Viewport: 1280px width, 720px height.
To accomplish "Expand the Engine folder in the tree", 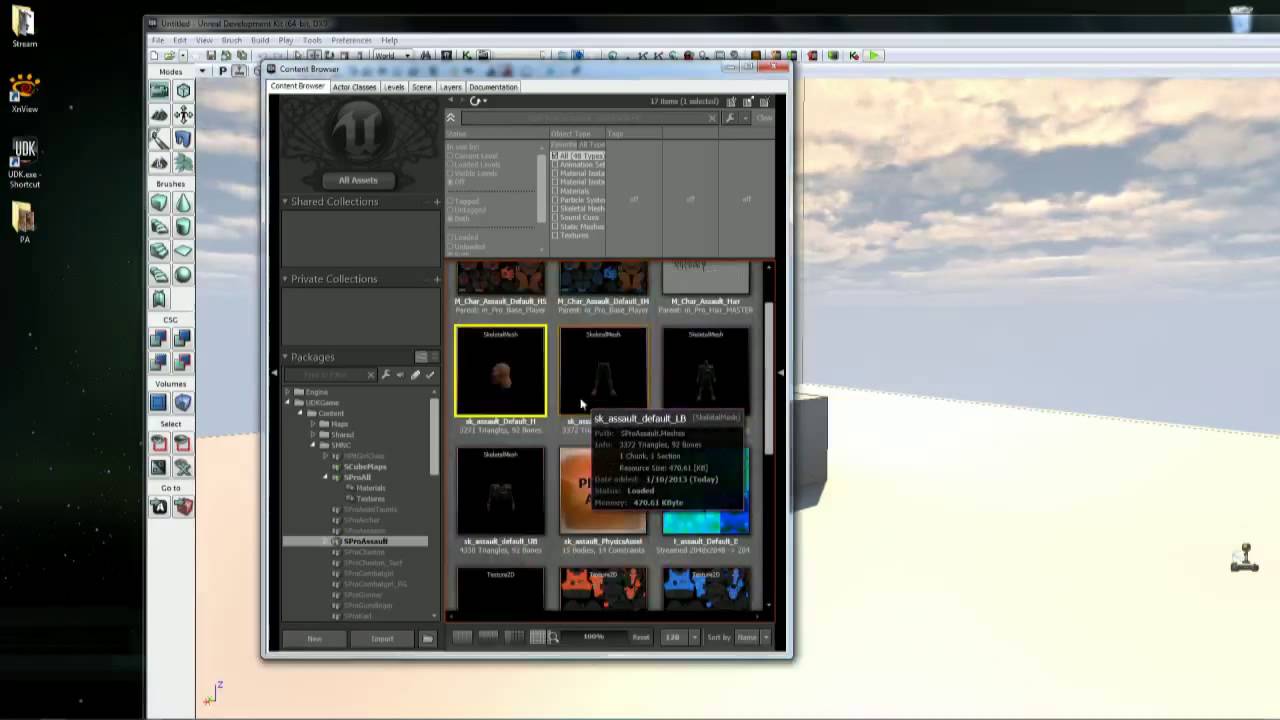I will tap(288, 392).
